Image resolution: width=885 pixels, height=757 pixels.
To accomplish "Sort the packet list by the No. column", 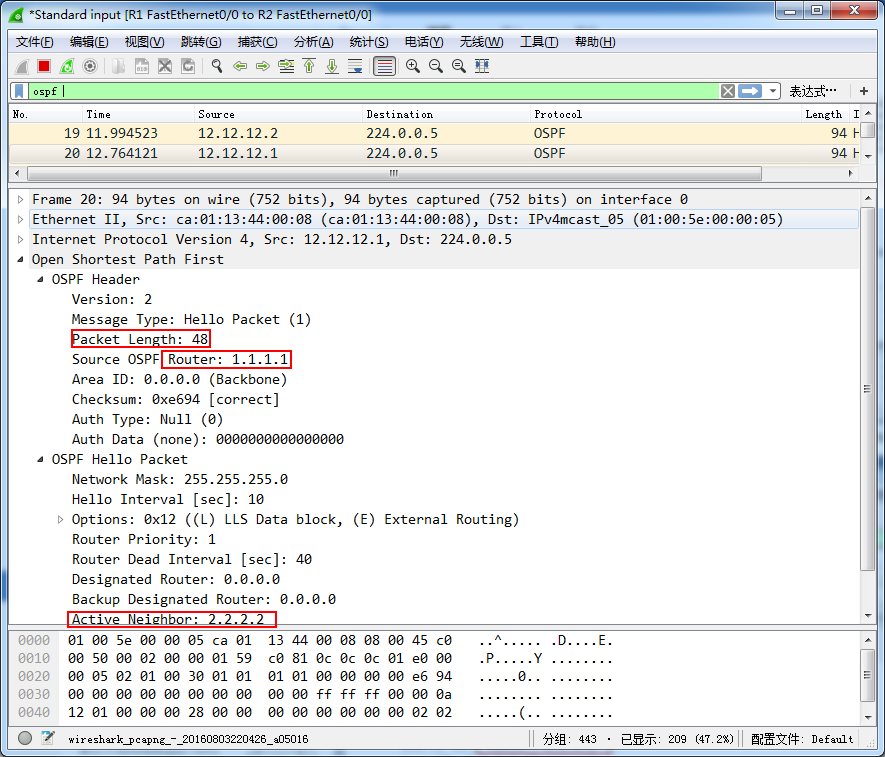I will point(46,114).
